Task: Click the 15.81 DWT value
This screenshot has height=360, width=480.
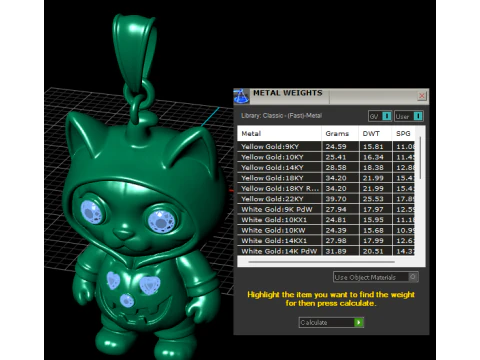Action: click(373, 146)
